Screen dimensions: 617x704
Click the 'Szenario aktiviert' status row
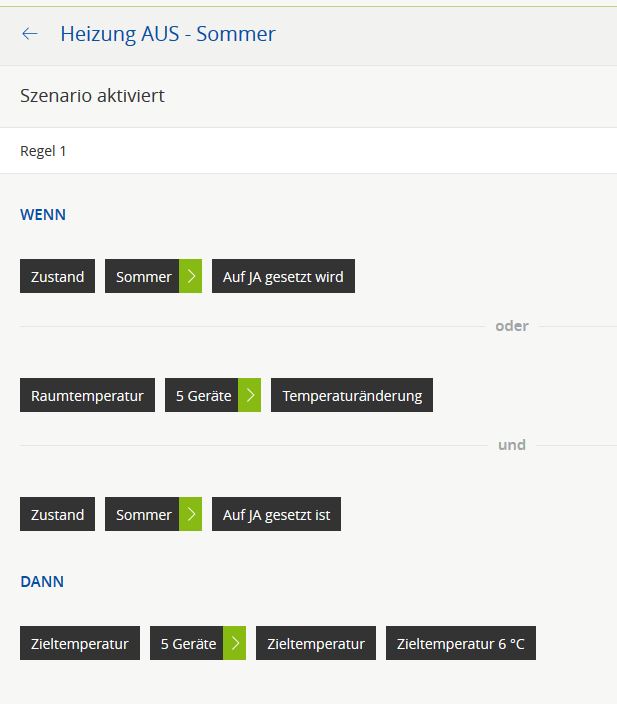coord(92,96)
